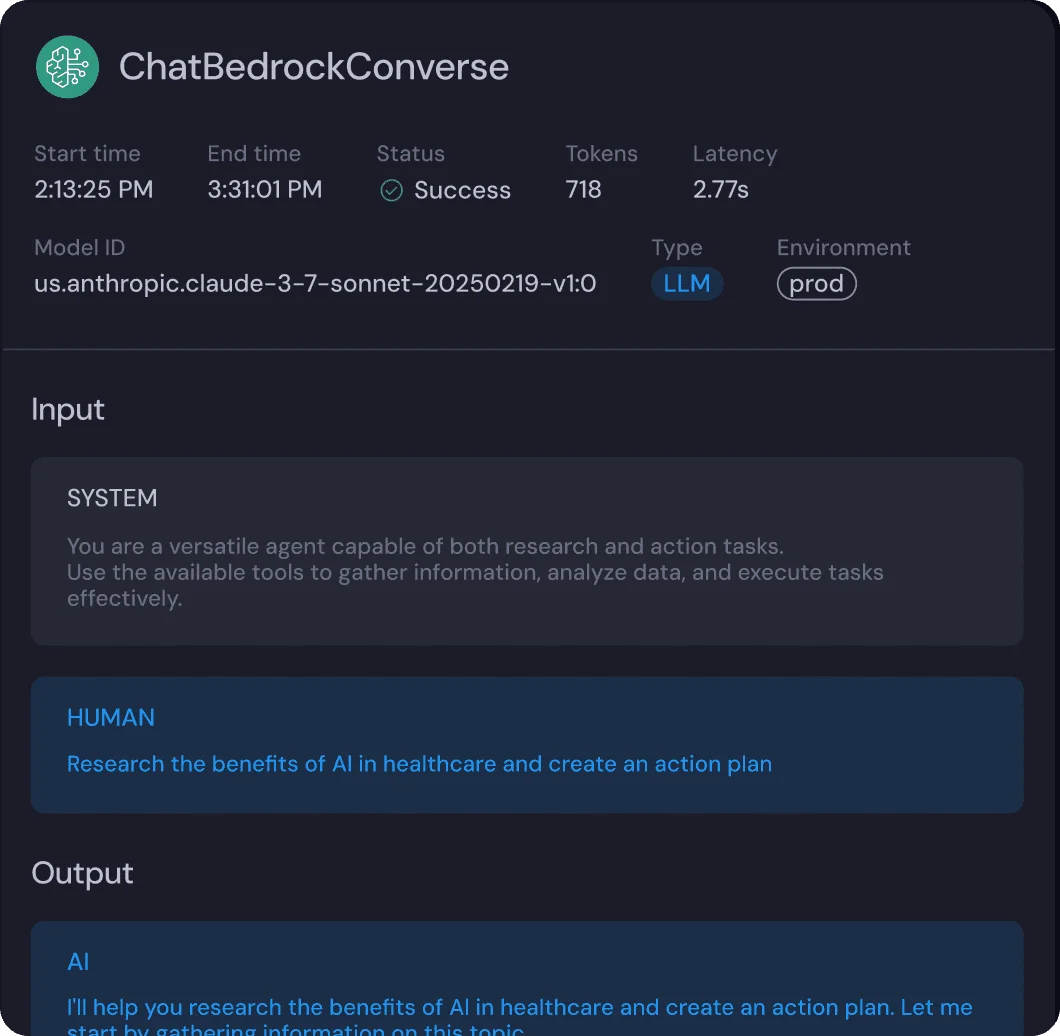The height and width of the screenshot is (1036, 1060).
Task: Click the latency value 2.77s
Action: click(721, 190)
